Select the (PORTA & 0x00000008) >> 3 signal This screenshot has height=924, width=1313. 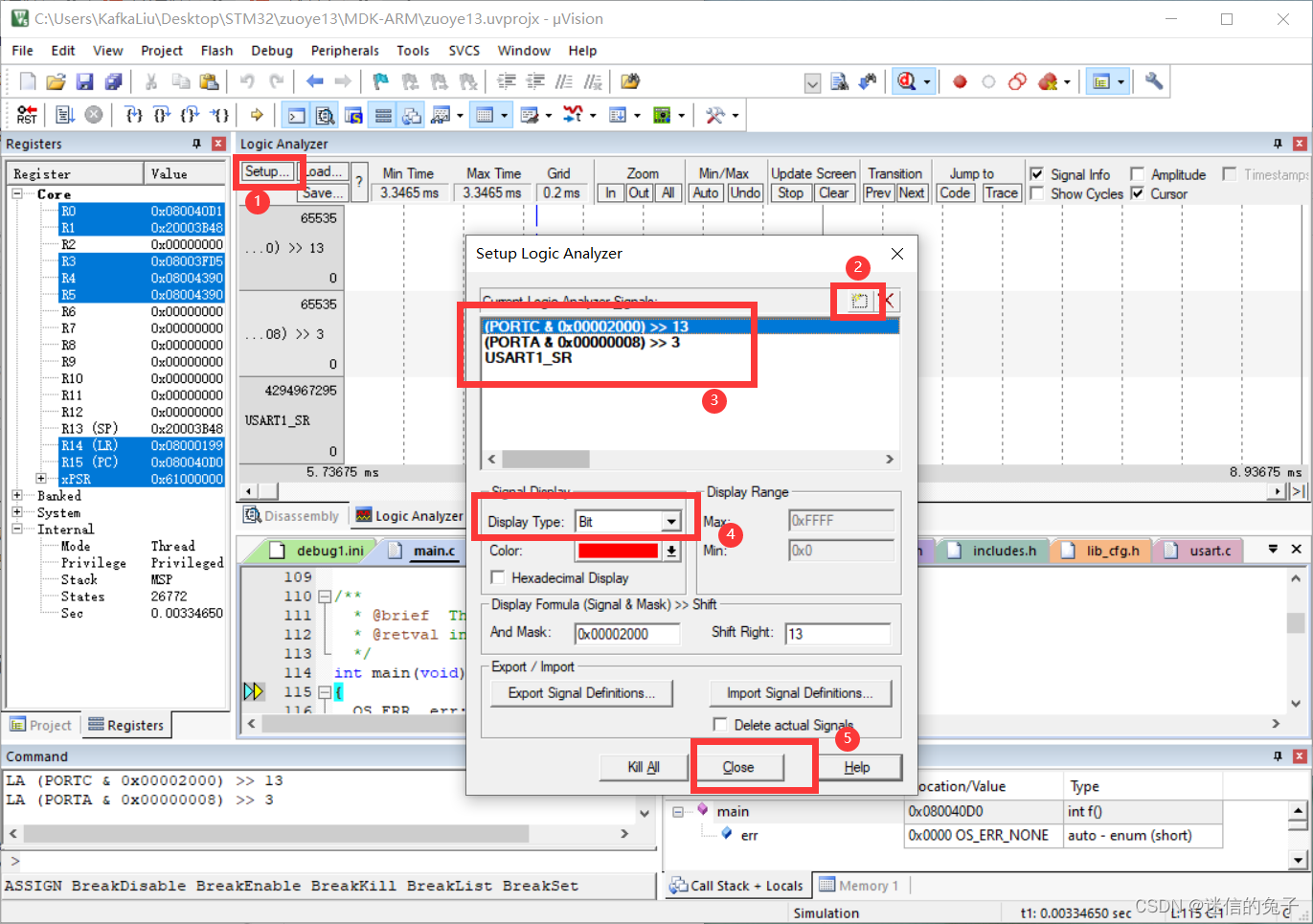(582, 342)
